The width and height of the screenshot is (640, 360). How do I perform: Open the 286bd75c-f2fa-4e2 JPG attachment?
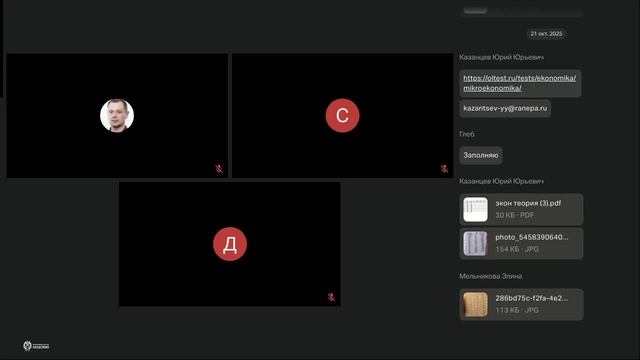[x=521, y=304]
